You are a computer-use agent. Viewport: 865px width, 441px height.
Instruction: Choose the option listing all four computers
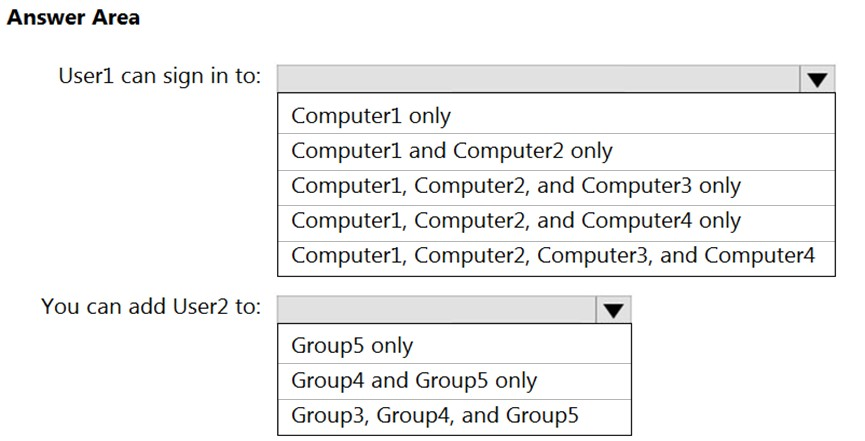click(556, 258)
